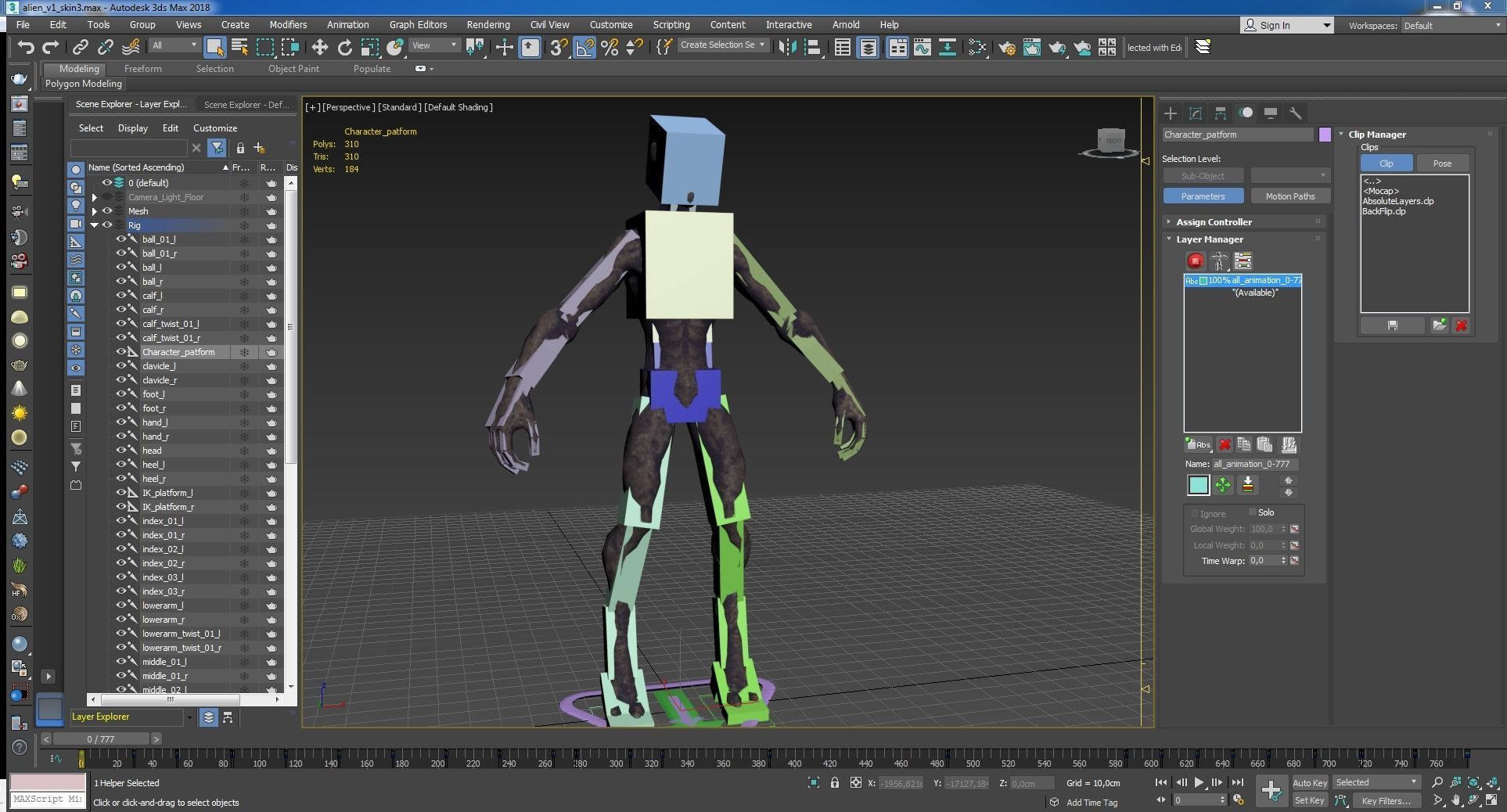
Task: Hide the head bone using its eye icon
Action: 121,451
